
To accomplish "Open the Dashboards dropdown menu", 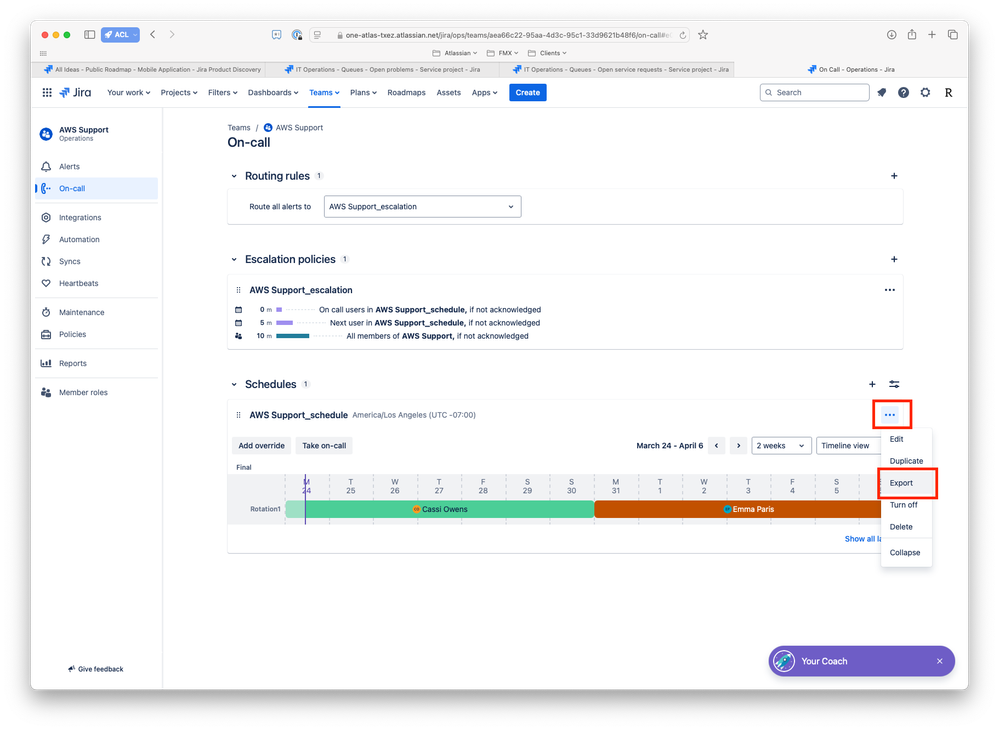I will (273, 92).
